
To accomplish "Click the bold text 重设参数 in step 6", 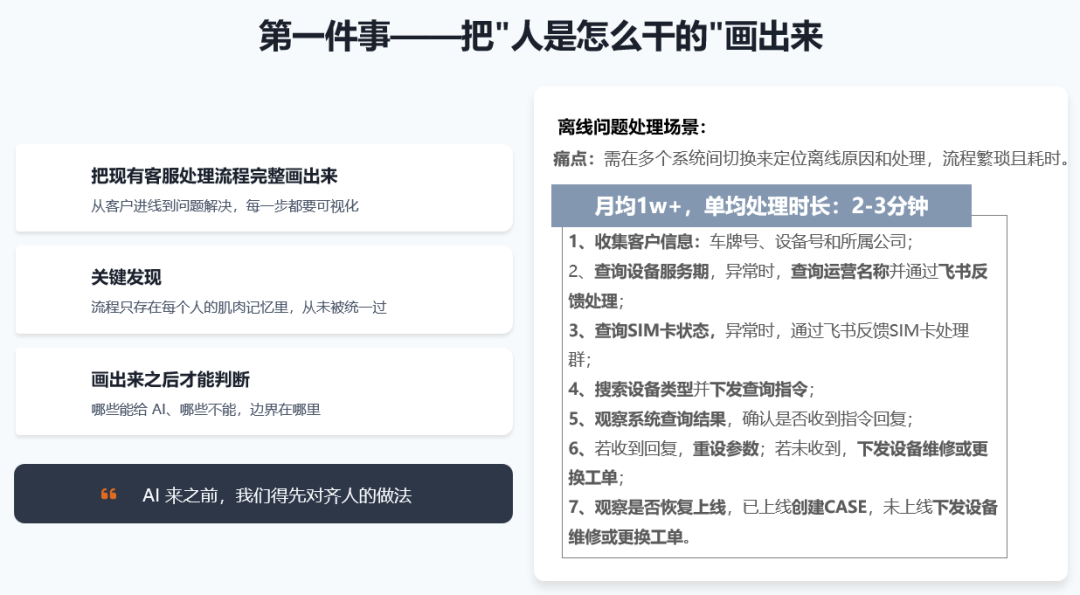I will click(x=725, y=448).
